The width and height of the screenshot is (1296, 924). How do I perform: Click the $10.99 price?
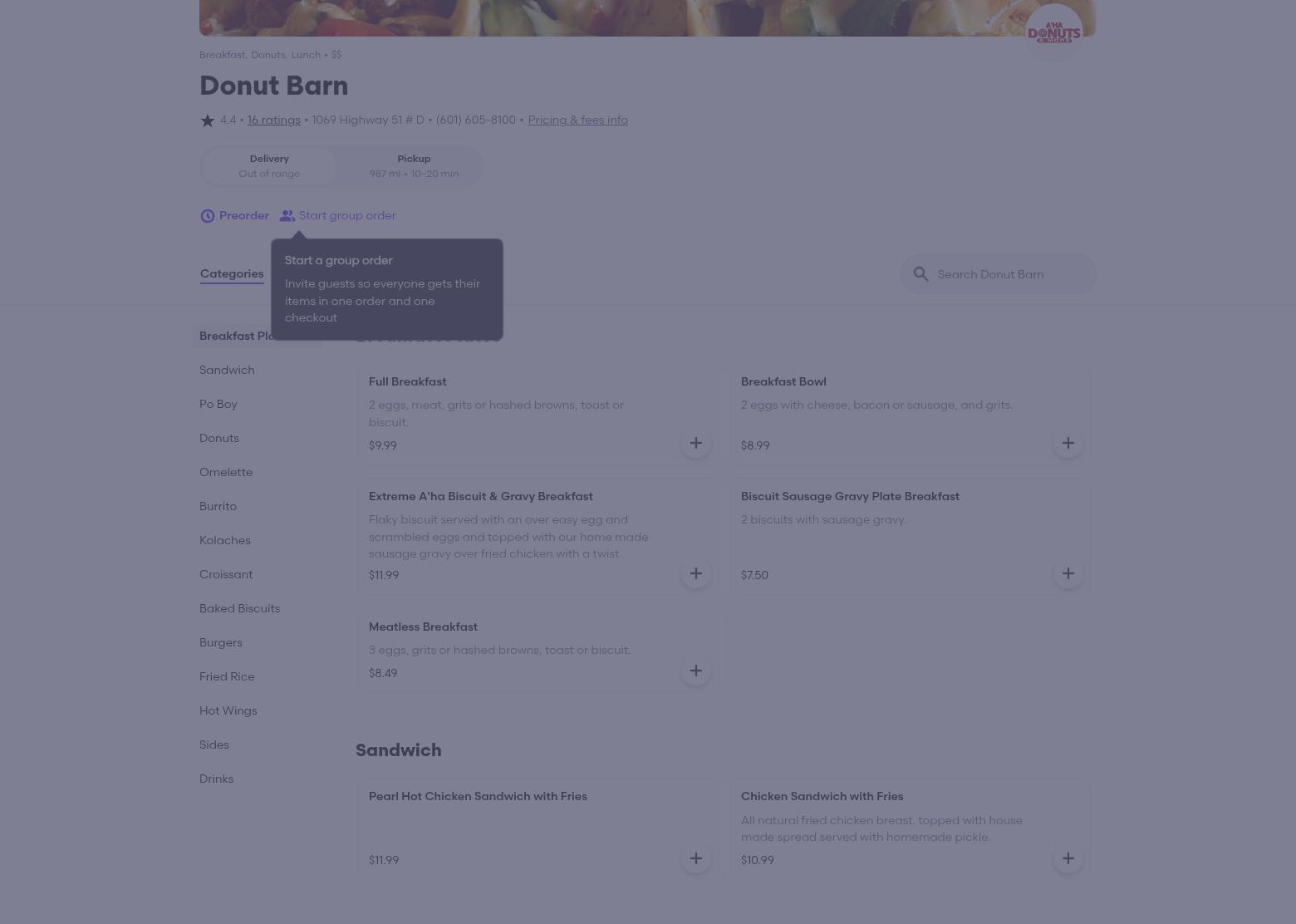point(758,860)
